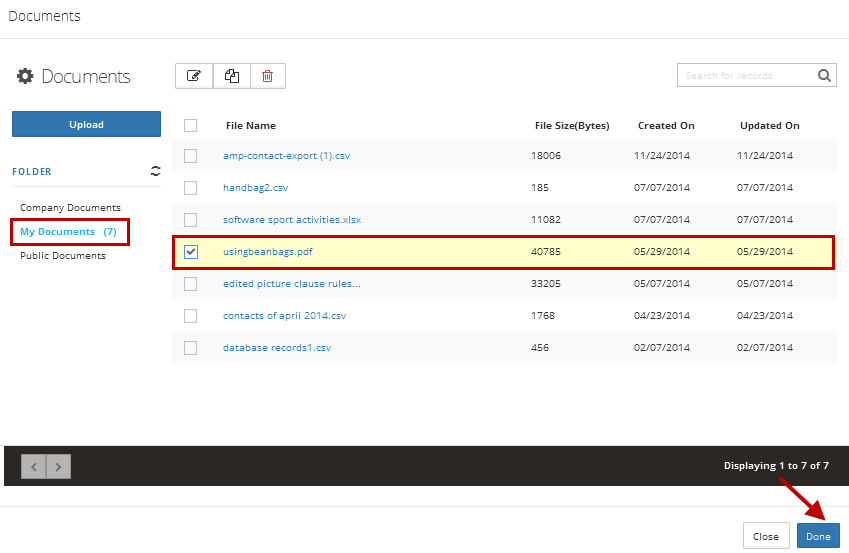This screenshot has width=849, height=553.
Task: Open the Company Documents folder
Action: click(x=70, y=208)
